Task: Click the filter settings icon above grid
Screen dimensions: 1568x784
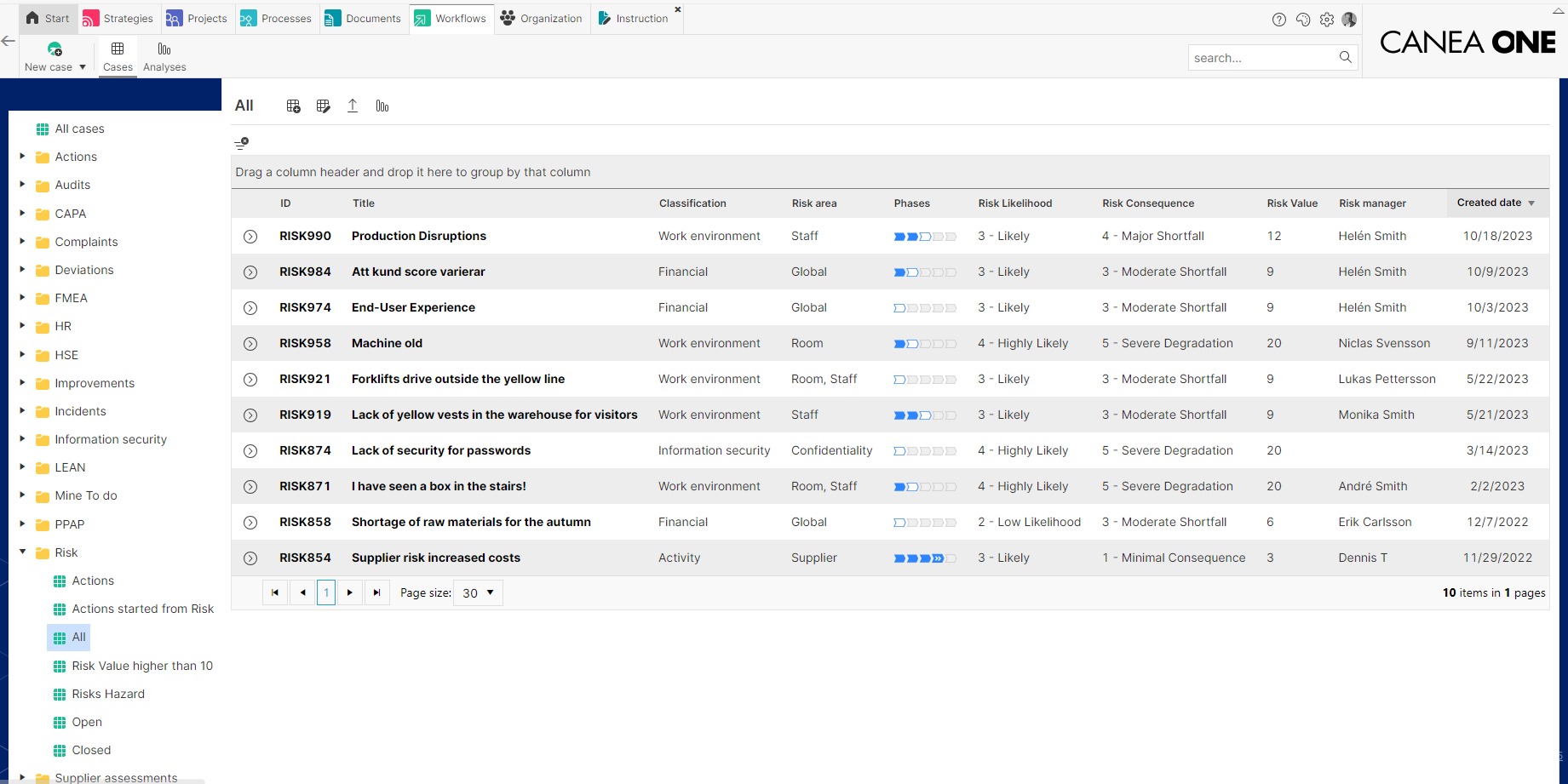Action: 242,143
